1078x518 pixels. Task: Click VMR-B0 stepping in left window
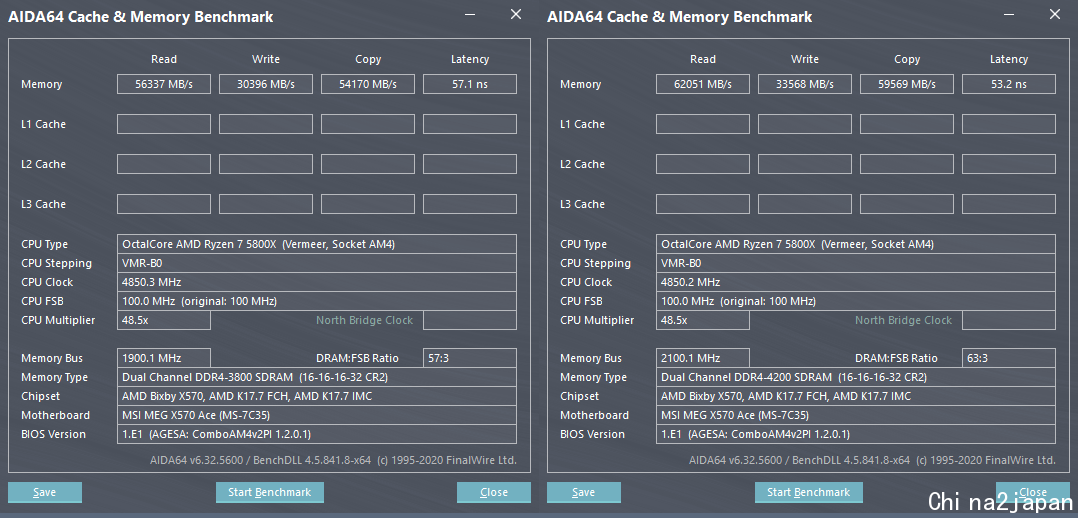(316, 263)
